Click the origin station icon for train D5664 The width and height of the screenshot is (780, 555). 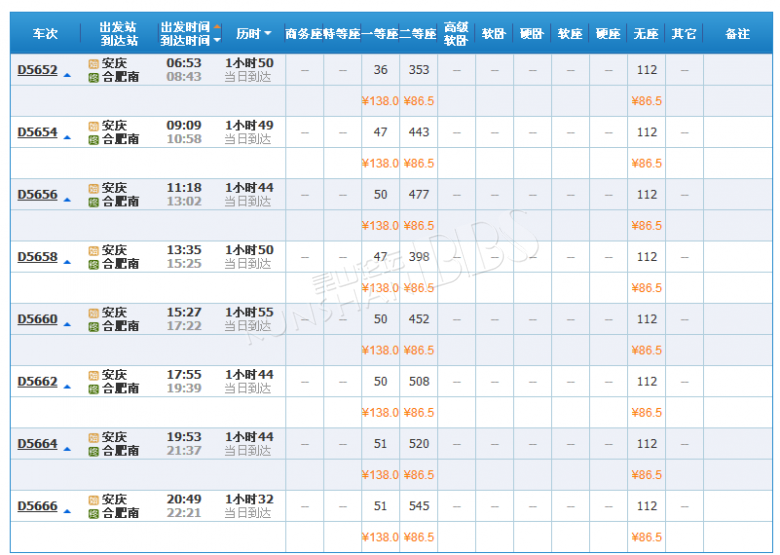pyautogui.click(x=94, y=438)
